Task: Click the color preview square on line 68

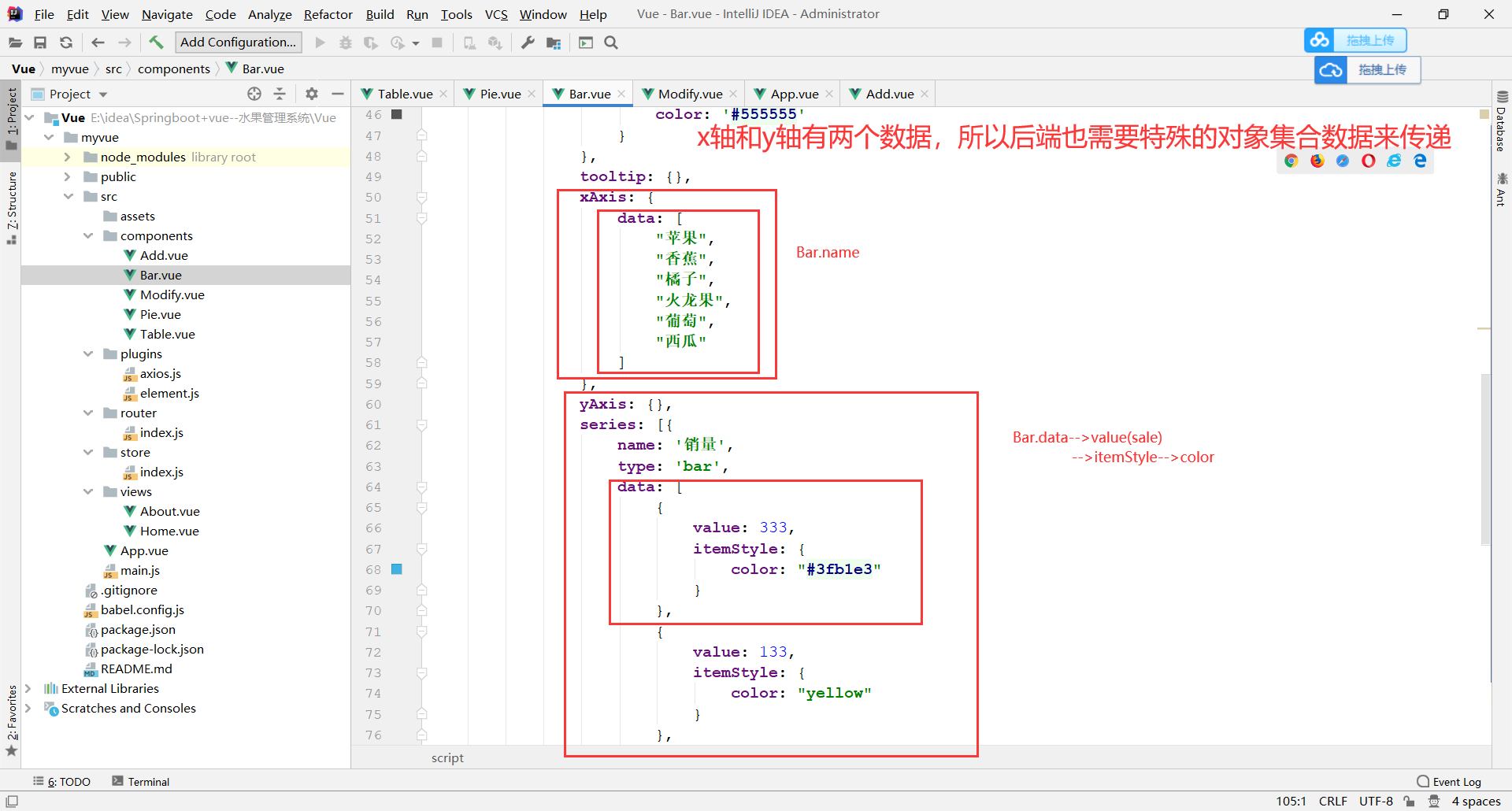Action: point(396,568)
